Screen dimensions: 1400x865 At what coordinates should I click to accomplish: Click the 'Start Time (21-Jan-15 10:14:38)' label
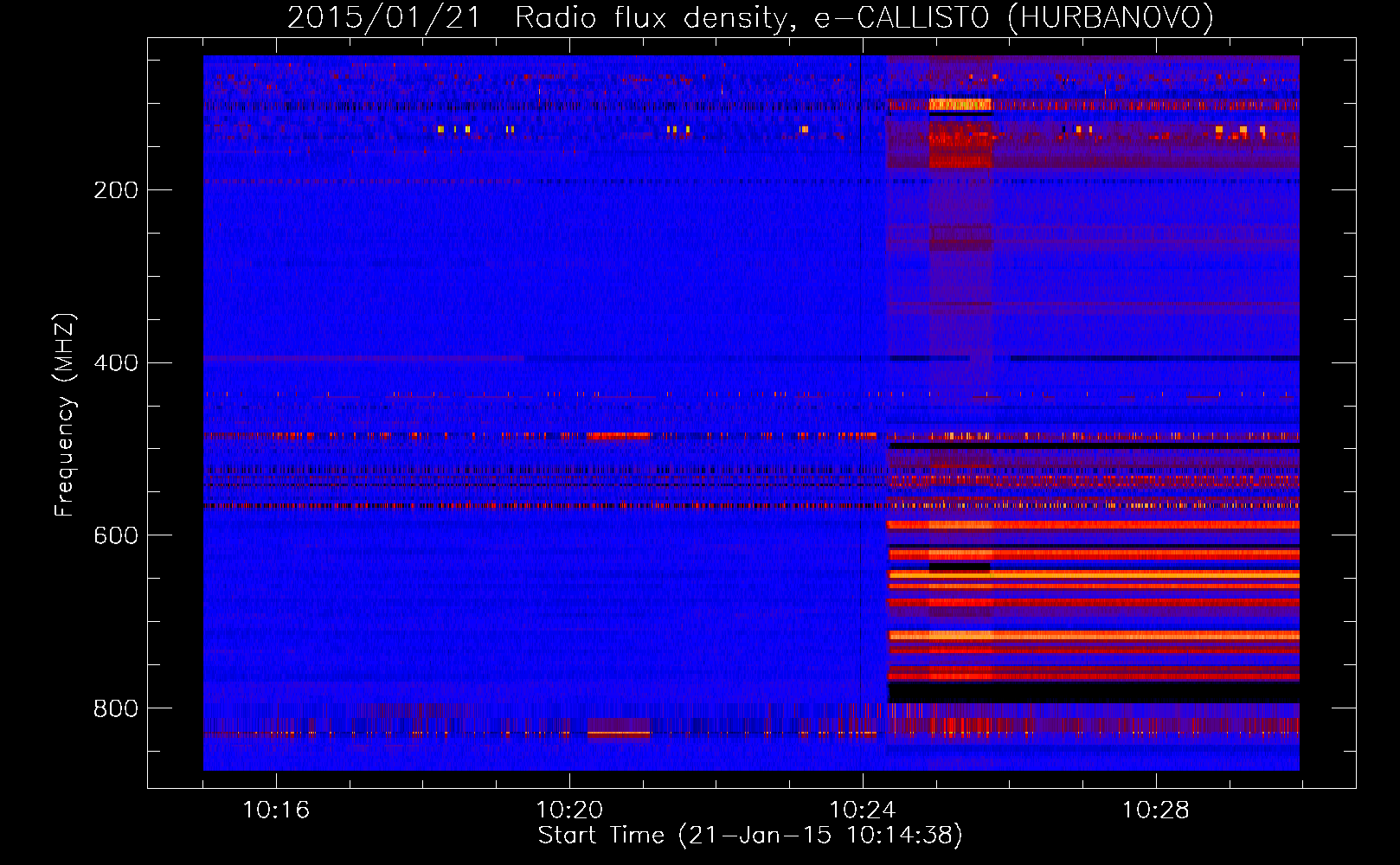750,836
